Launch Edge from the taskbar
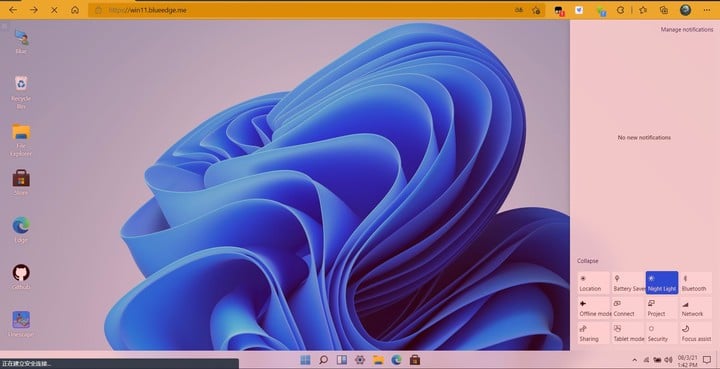This screenshot has height=369, width=720. tap(396, 360)
